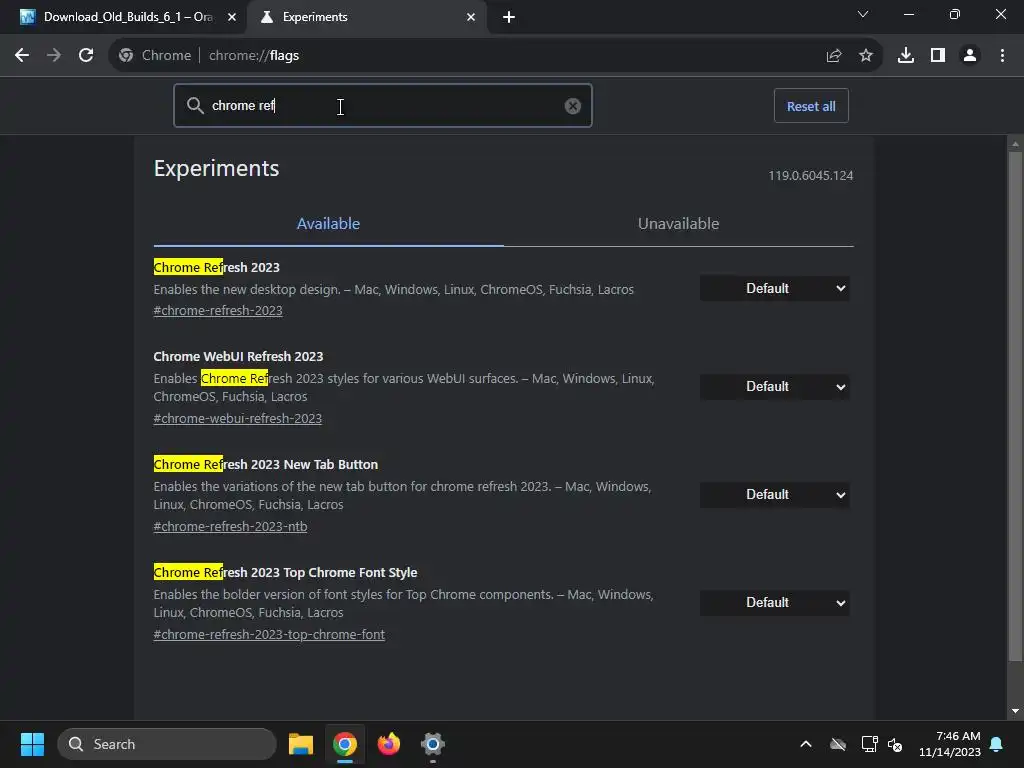Click 'Enables the new desktop design' description
This screenshot has width=1024, height=768.
click(x=394, y=289)
